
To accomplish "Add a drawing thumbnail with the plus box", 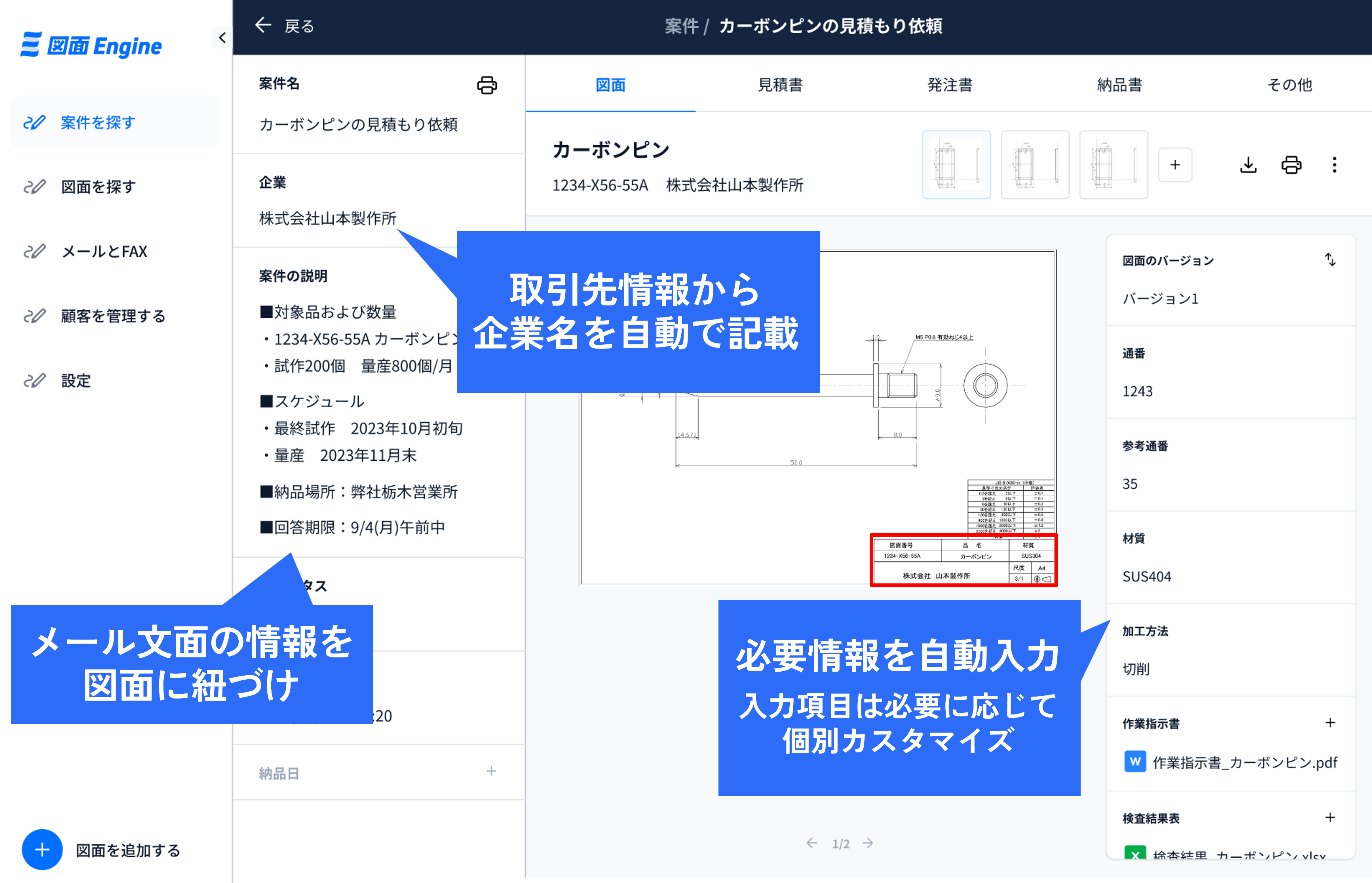I will pyautogui.click(x=1175, y=165).
